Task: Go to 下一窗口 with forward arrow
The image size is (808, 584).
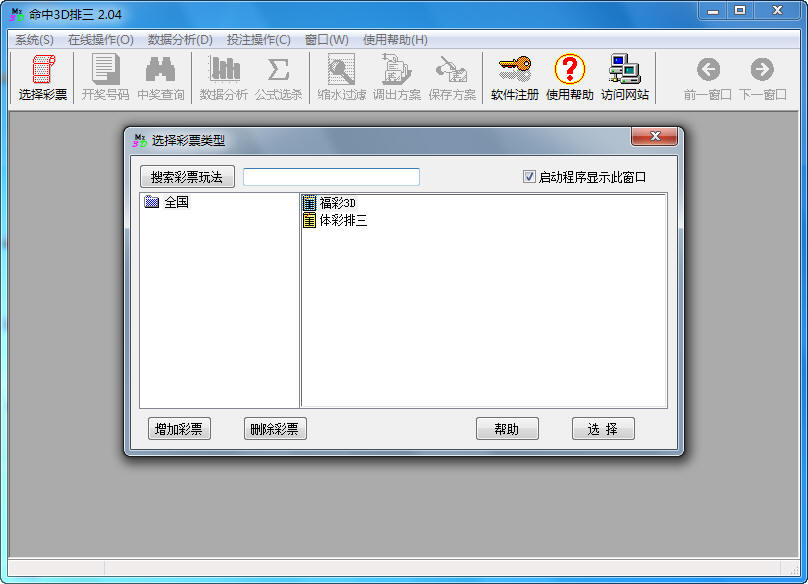Action: 763,77
